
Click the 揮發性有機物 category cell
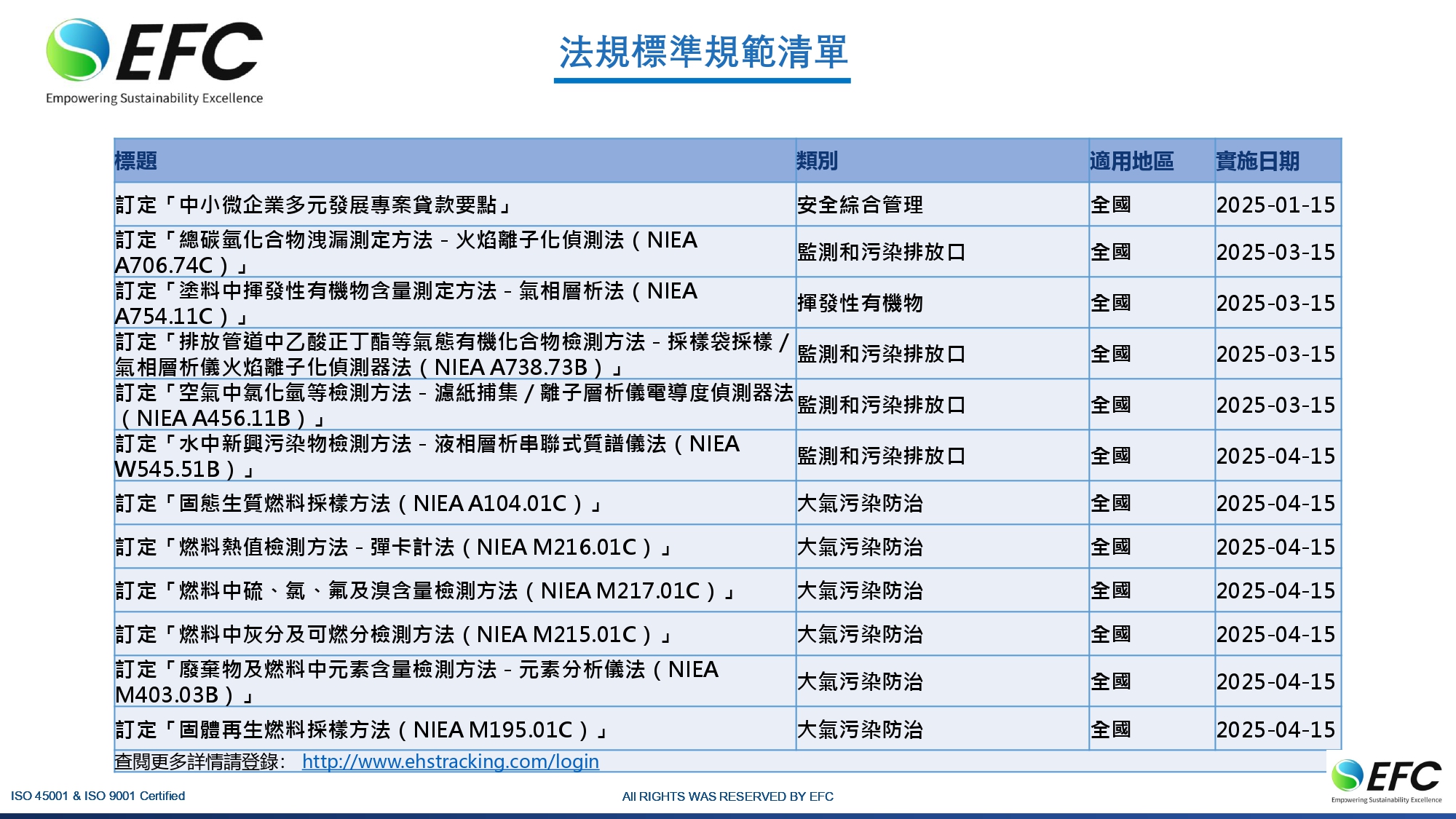coord(943,303)
